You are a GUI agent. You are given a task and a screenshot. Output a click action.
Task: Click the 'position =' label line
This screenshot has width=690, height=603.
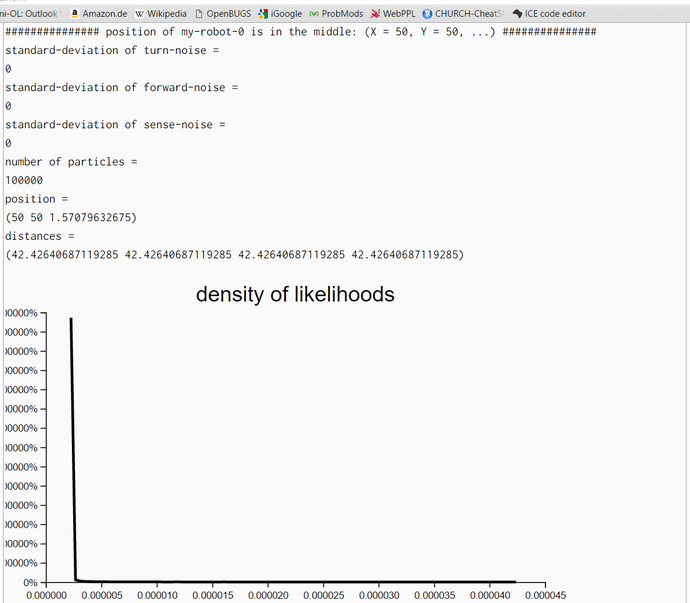coord(36,199)
